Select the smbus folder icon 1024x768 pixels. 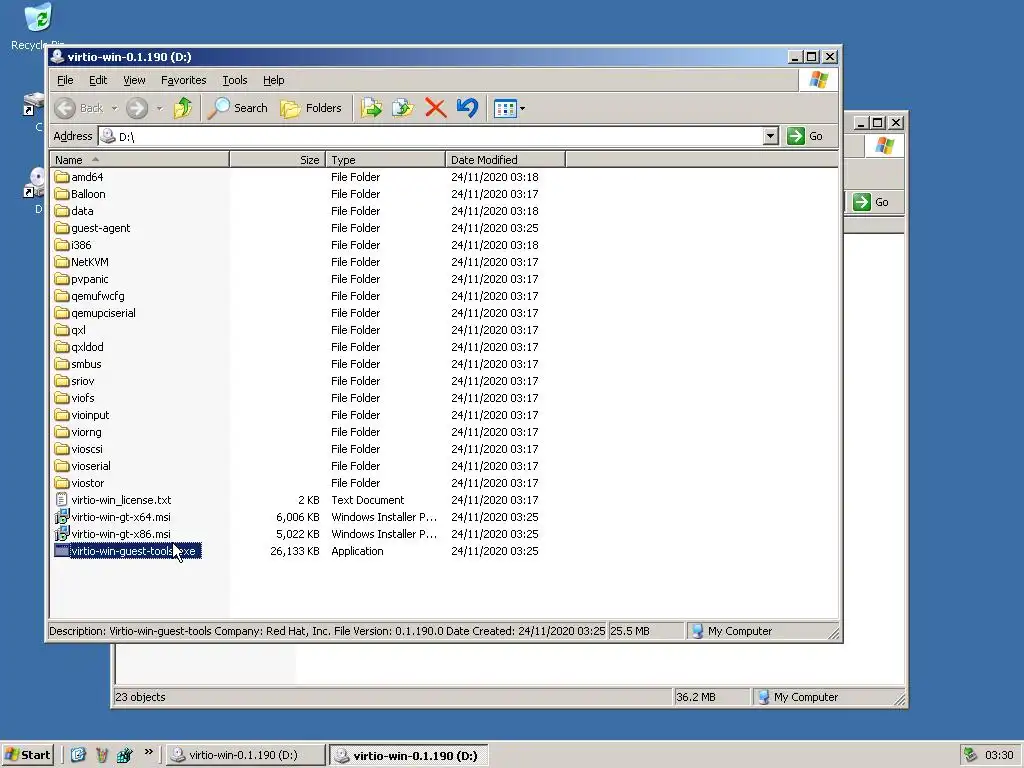[62, 364]
